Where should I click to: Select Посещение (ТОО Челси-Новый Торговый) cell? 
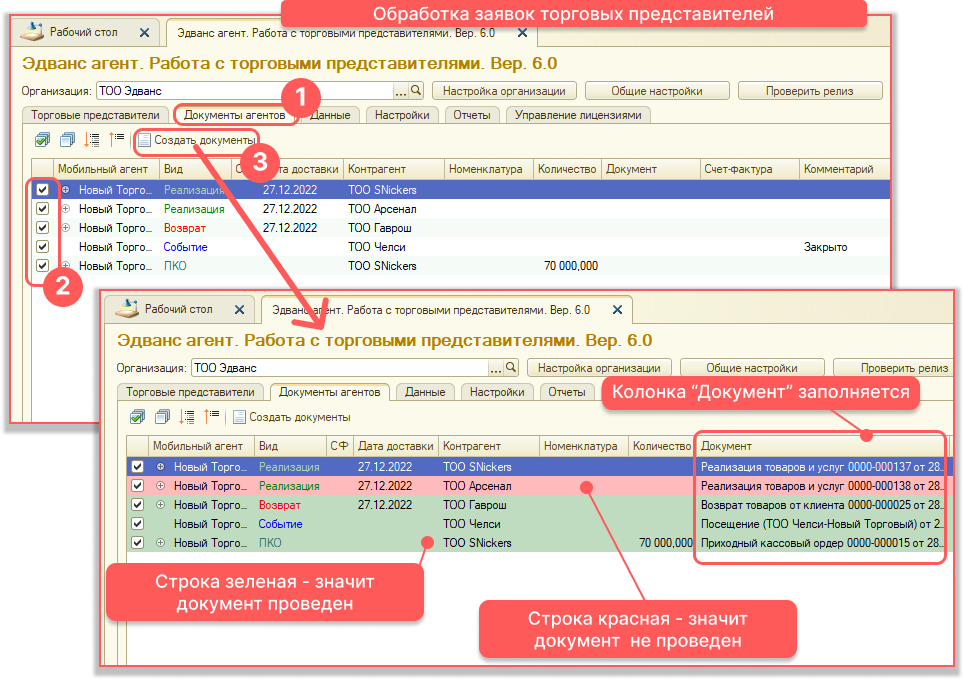[x=820, y=524]
